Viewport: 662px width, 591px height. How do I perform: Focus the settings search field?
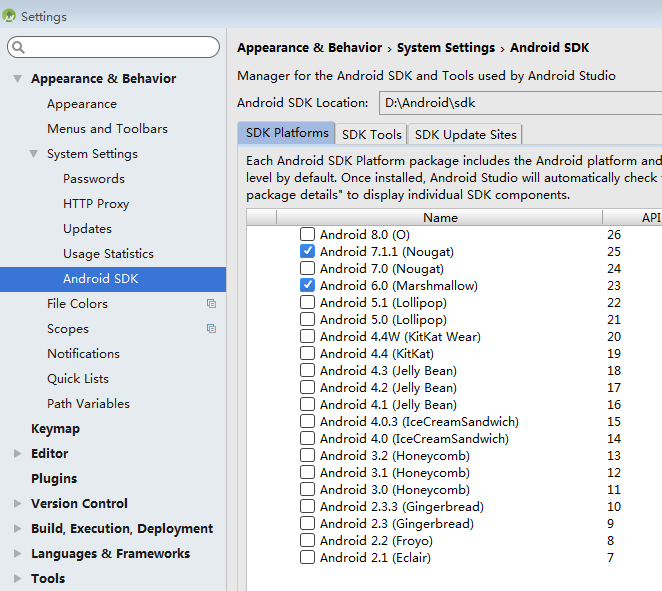[113, 47]
